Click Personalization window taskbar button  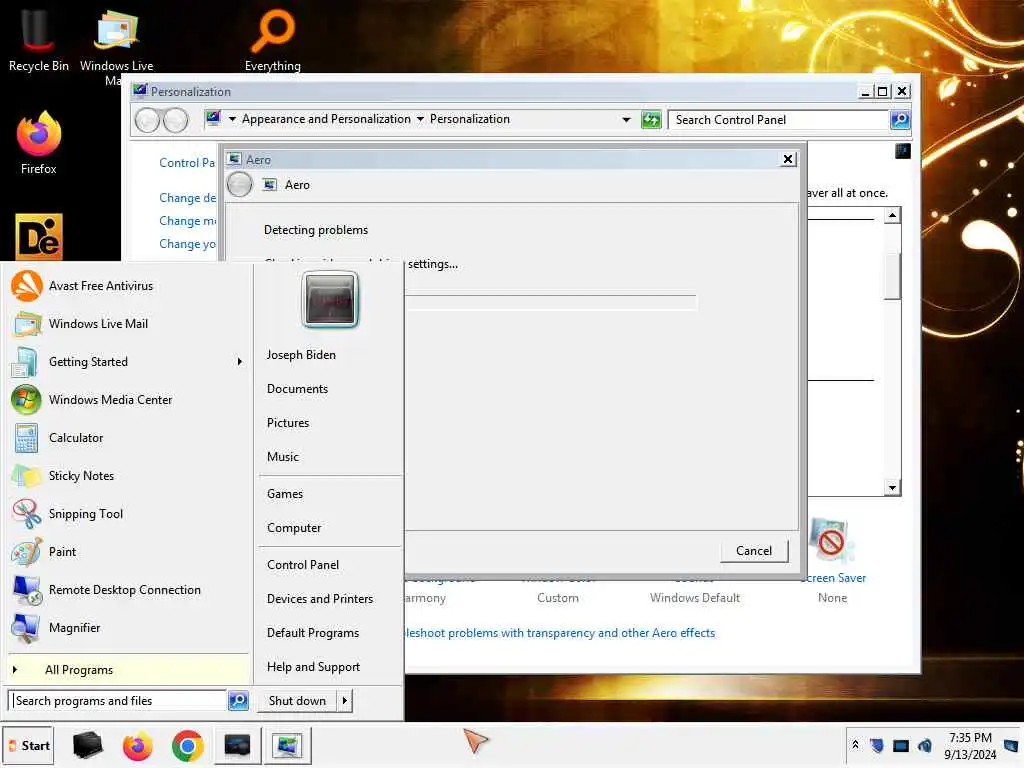[287, 746]
